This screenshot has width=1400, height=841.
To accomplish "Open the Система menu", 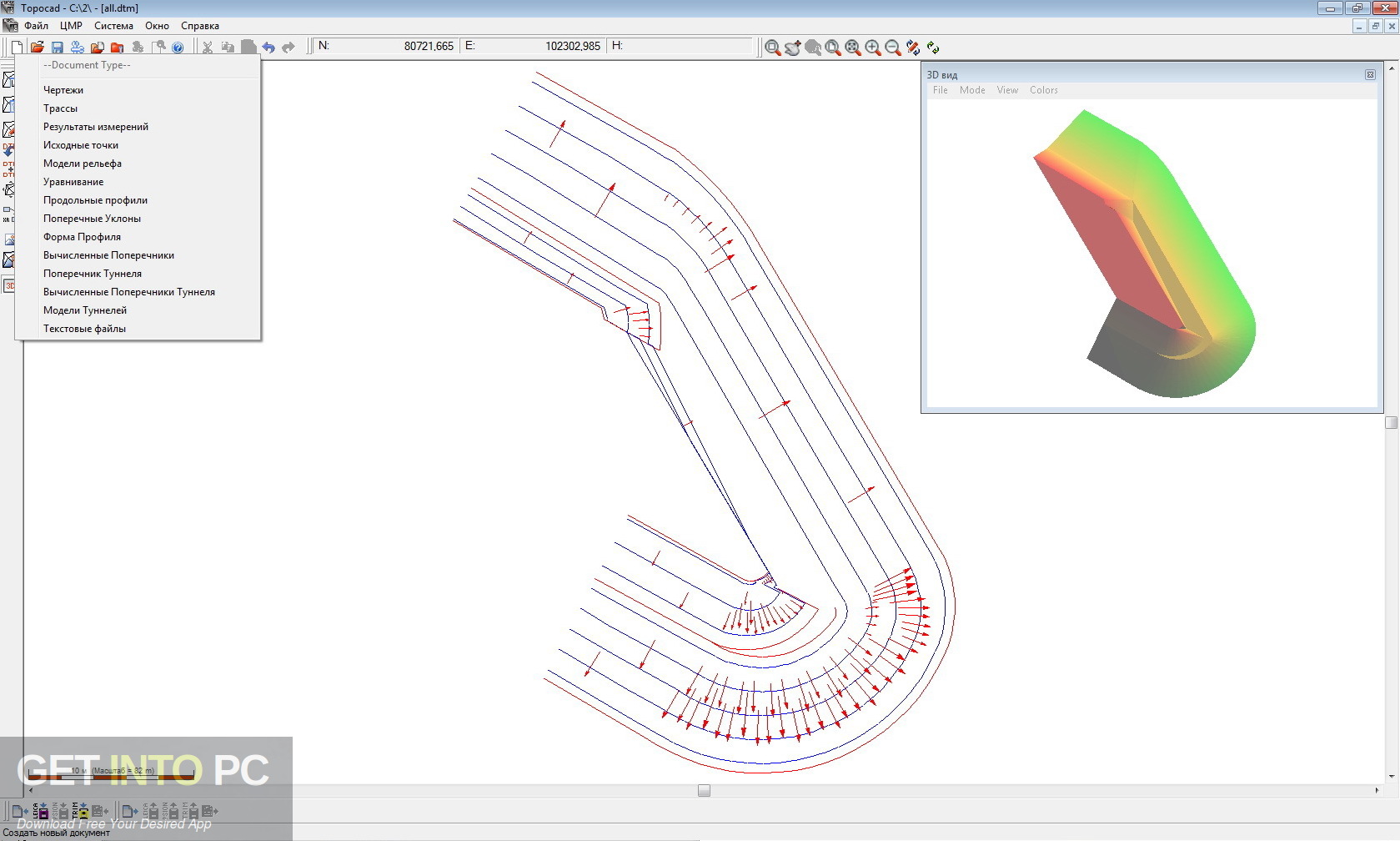I will click(113, 26).
